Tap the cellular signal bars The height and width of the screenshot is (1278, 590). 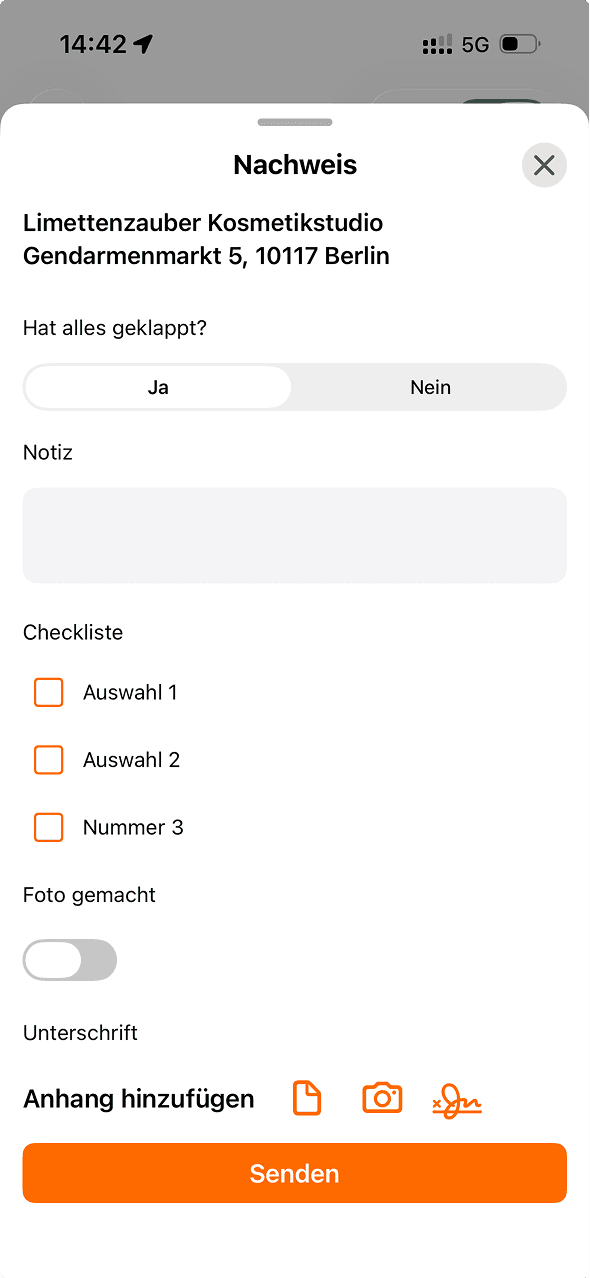(436, 44)
